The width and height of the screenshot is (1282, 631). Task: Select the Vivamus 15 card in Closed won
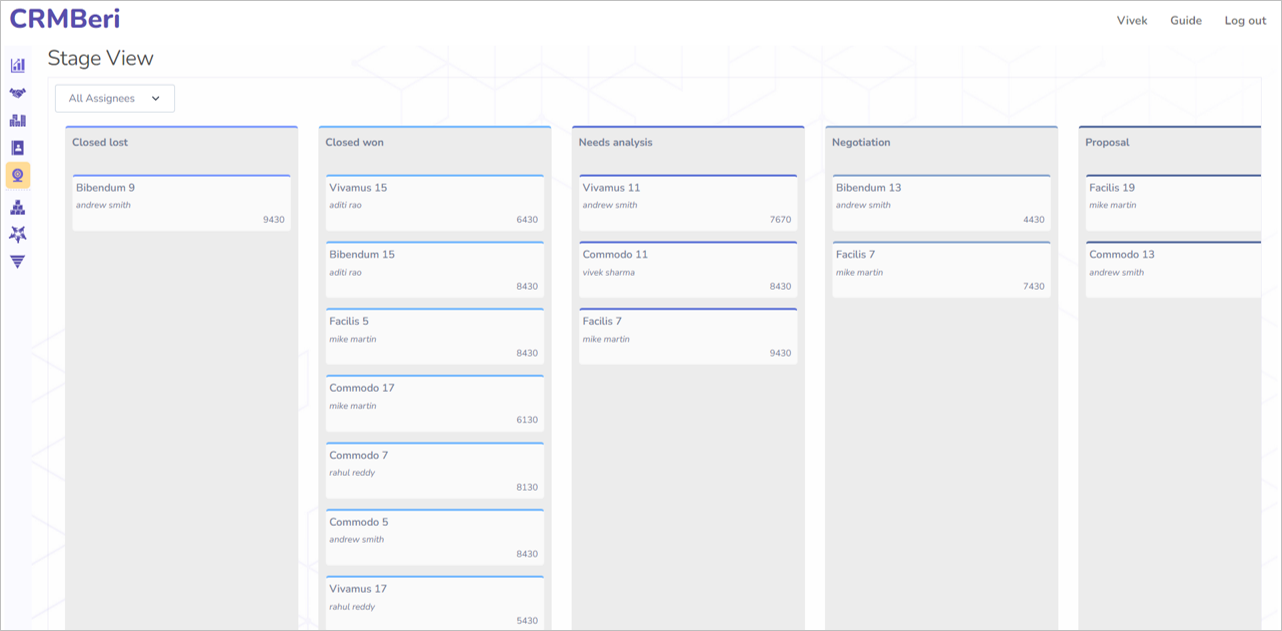click(x=435, y=203)
